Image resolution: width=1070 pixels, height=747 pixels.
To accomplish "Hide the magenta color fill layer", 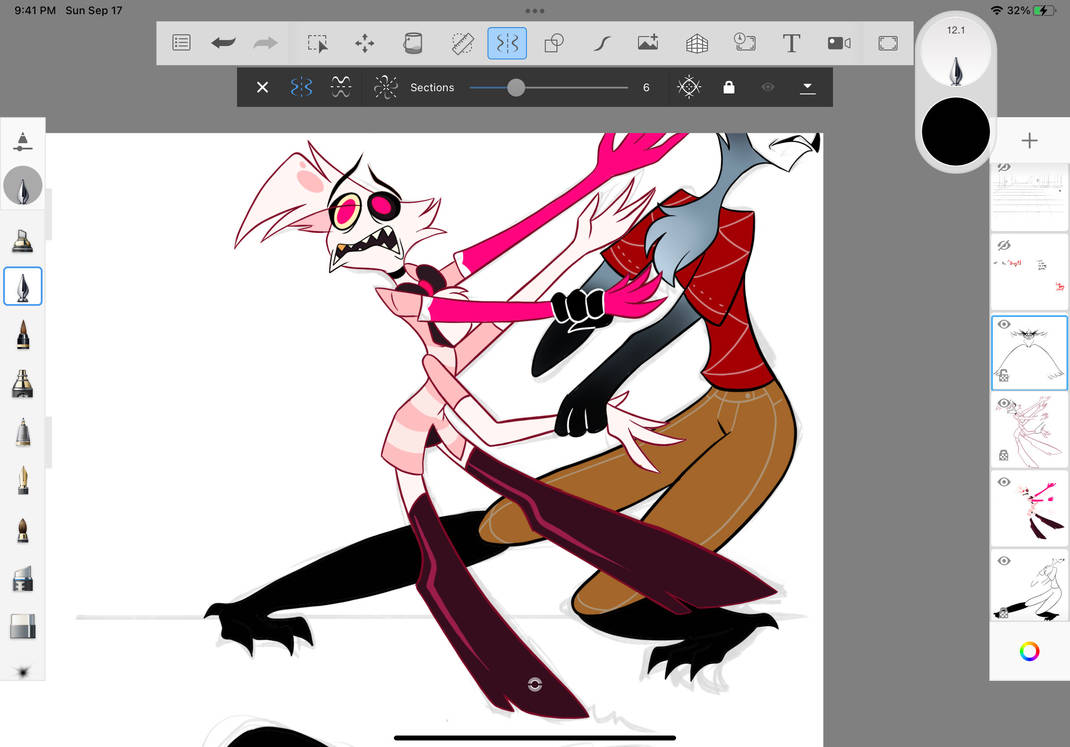I will [x=1003, y=482].
